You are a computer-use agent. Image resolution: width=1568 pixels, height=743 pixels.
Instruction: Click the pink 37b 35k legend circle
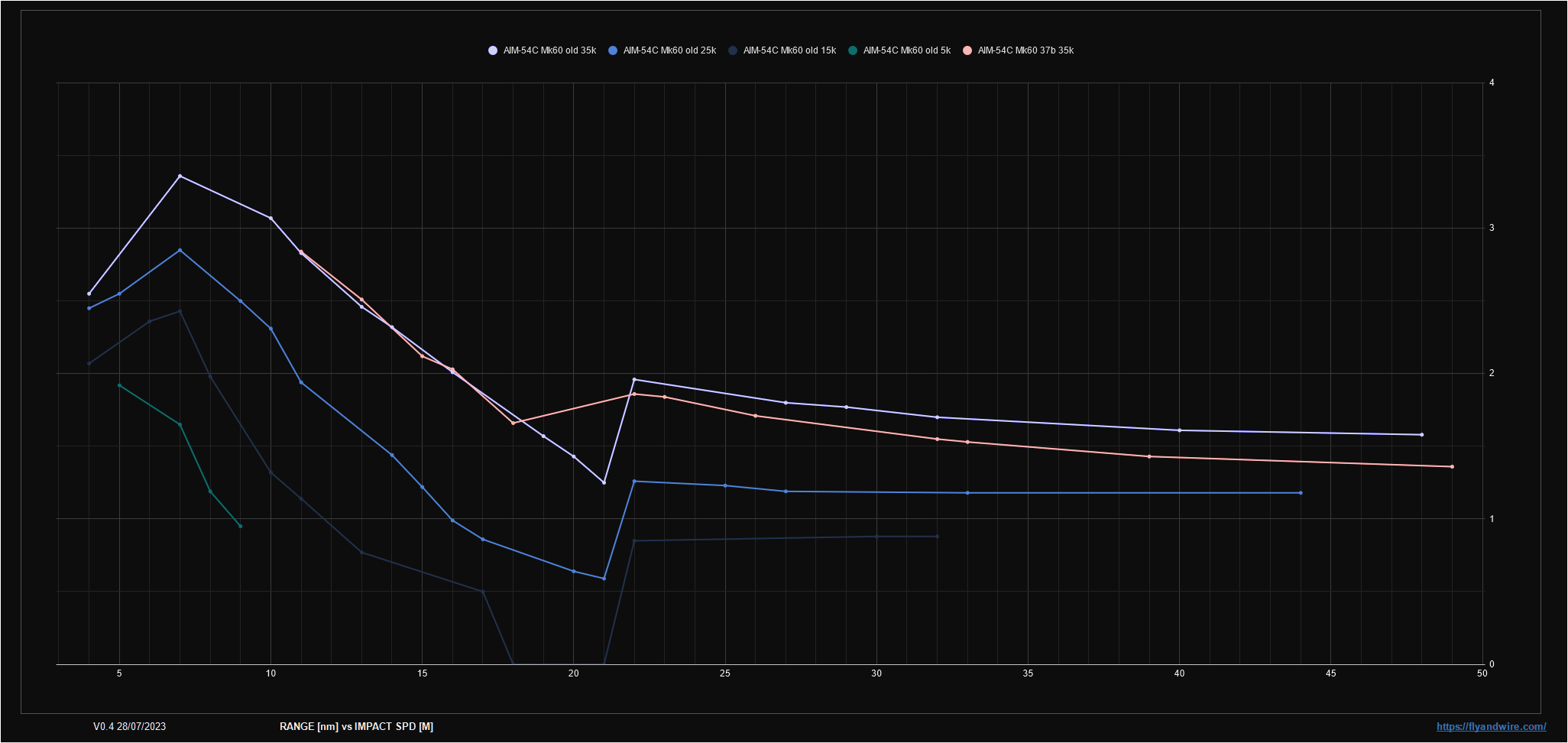click(x=967, y=50)
